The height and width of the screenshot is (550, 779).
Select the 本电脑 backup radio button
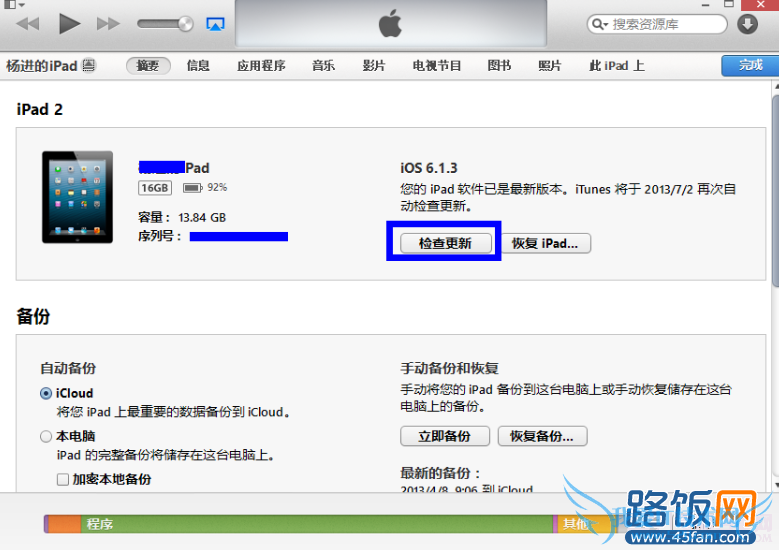click(46, 436)
